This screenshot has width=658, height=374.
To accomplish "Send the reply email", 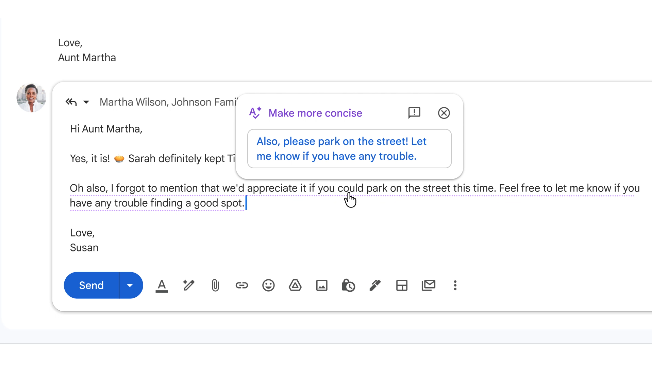I will pyautogui.click(x=91, y=285).
